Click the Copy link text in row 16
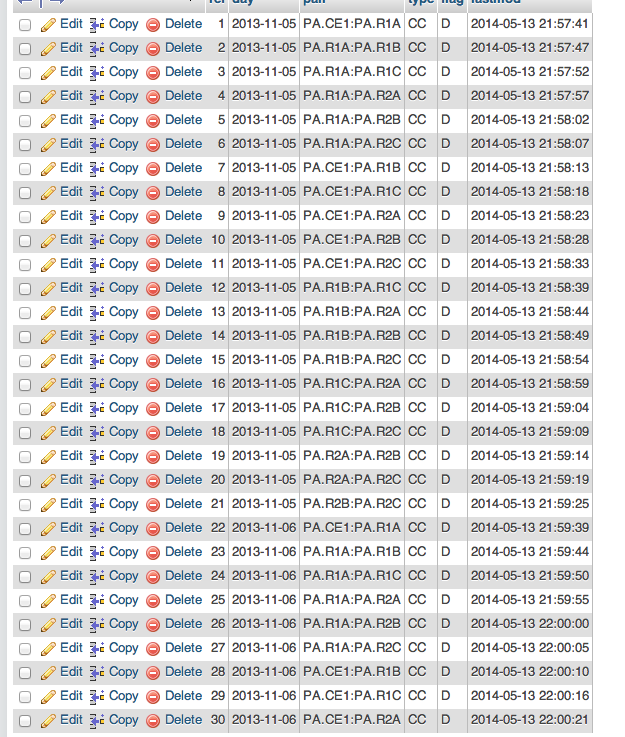The height and width of the screenshot is (737, 625). (x=124, y=383)
